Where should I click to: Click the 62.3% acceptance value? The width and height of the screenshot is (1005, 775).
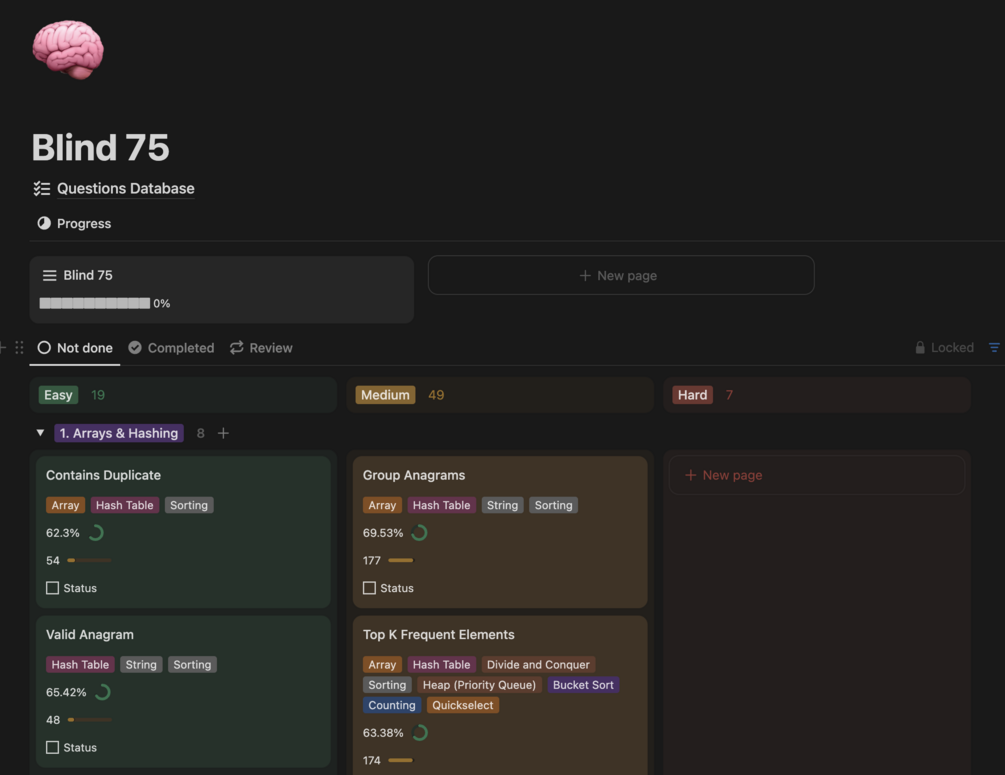pos(63,533)
